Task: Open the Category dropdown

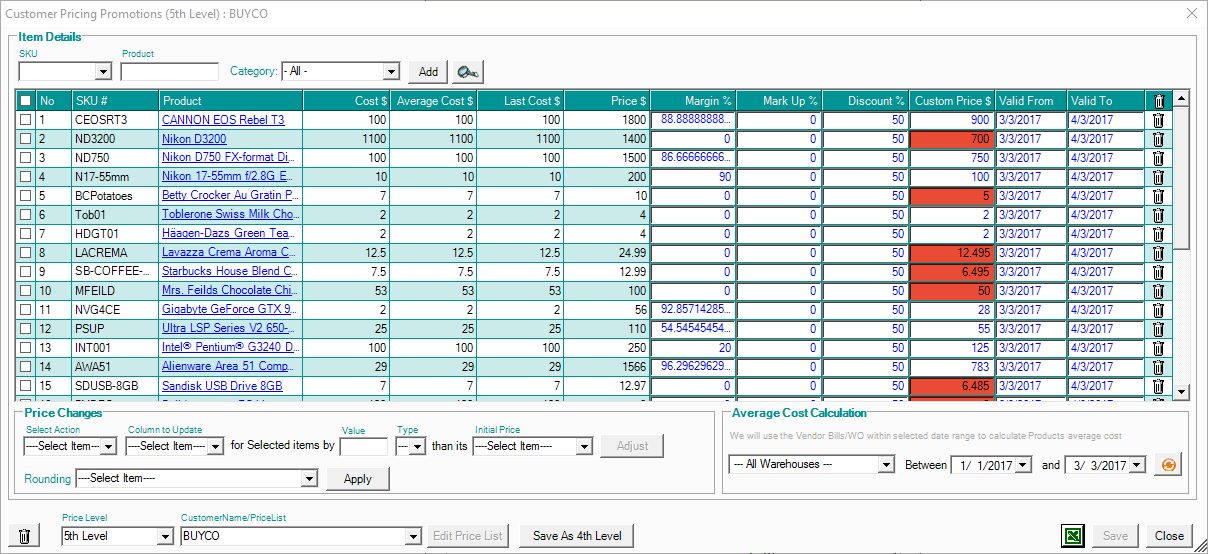Action: 391,72
